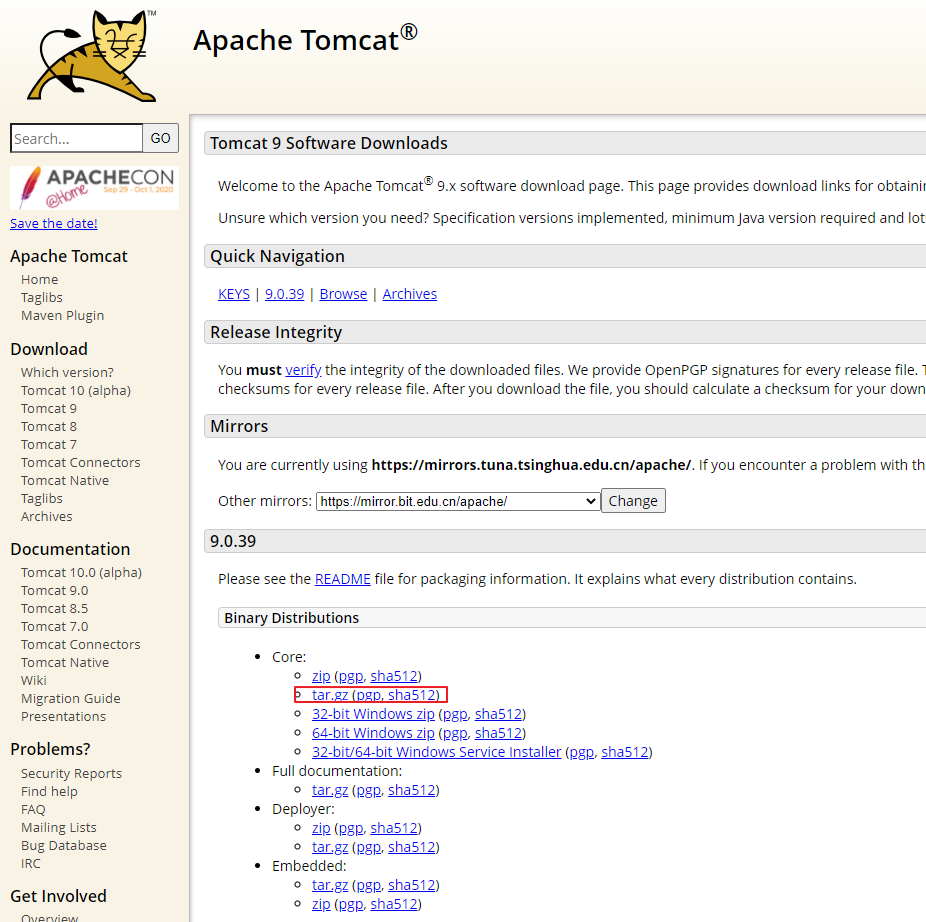Open Taglibs under Apache Tomcat section

(41, 297)
